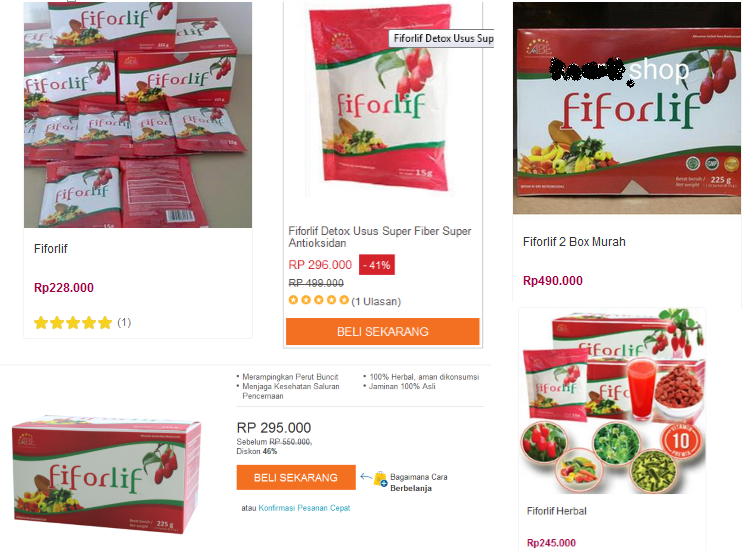Open the Fiforlif 2 Box Murah image
The width and height of the screenshot is (745, 551).
click(627, 108)
